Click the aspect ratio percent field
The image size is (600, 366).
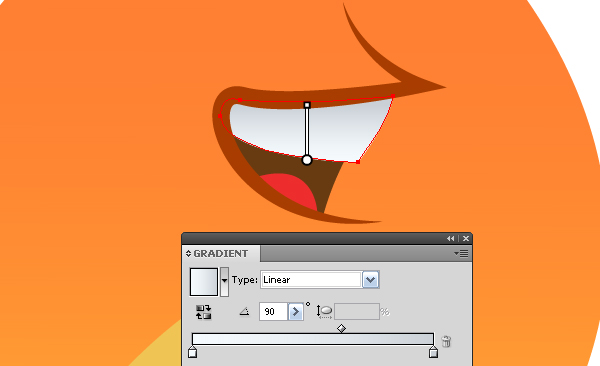point(357,312)
